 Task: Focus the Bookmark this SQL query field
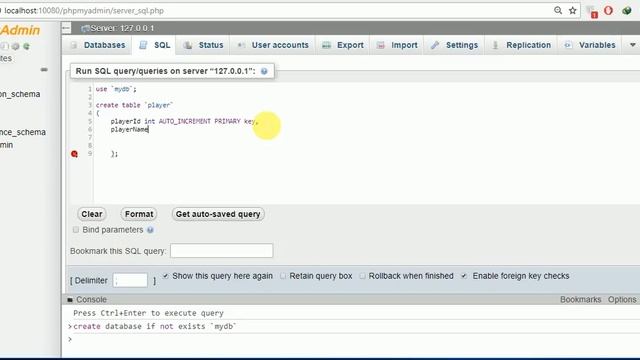tap(222, 251)
